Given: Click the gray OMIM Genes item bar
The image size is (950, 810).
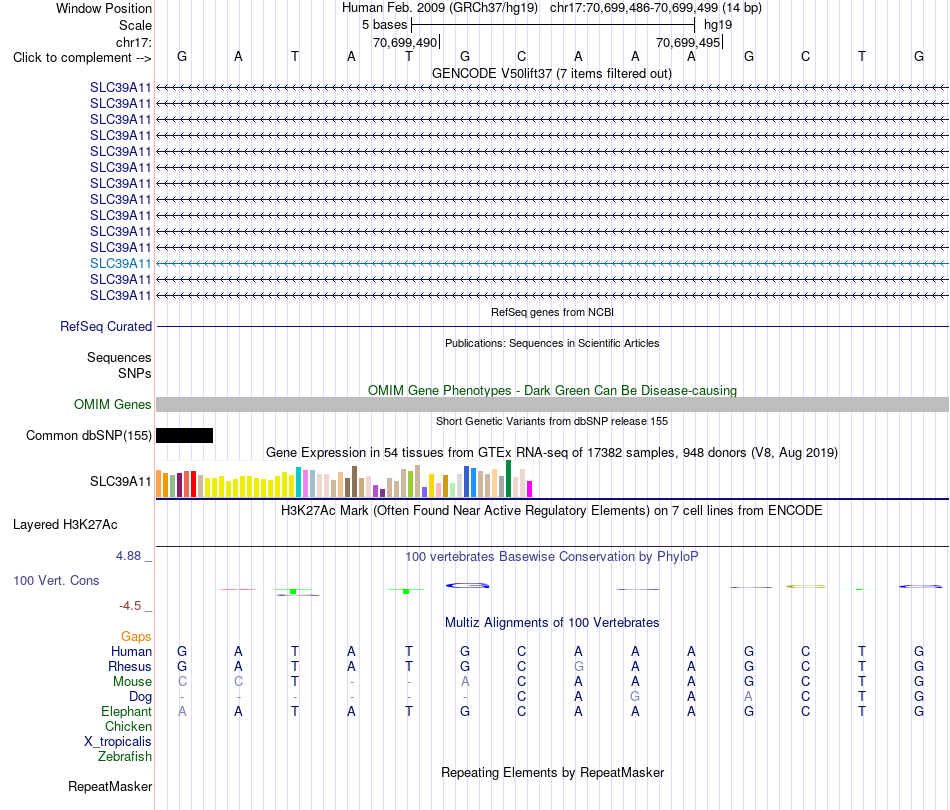Looking at the screenshot, I should coord(552,405).
